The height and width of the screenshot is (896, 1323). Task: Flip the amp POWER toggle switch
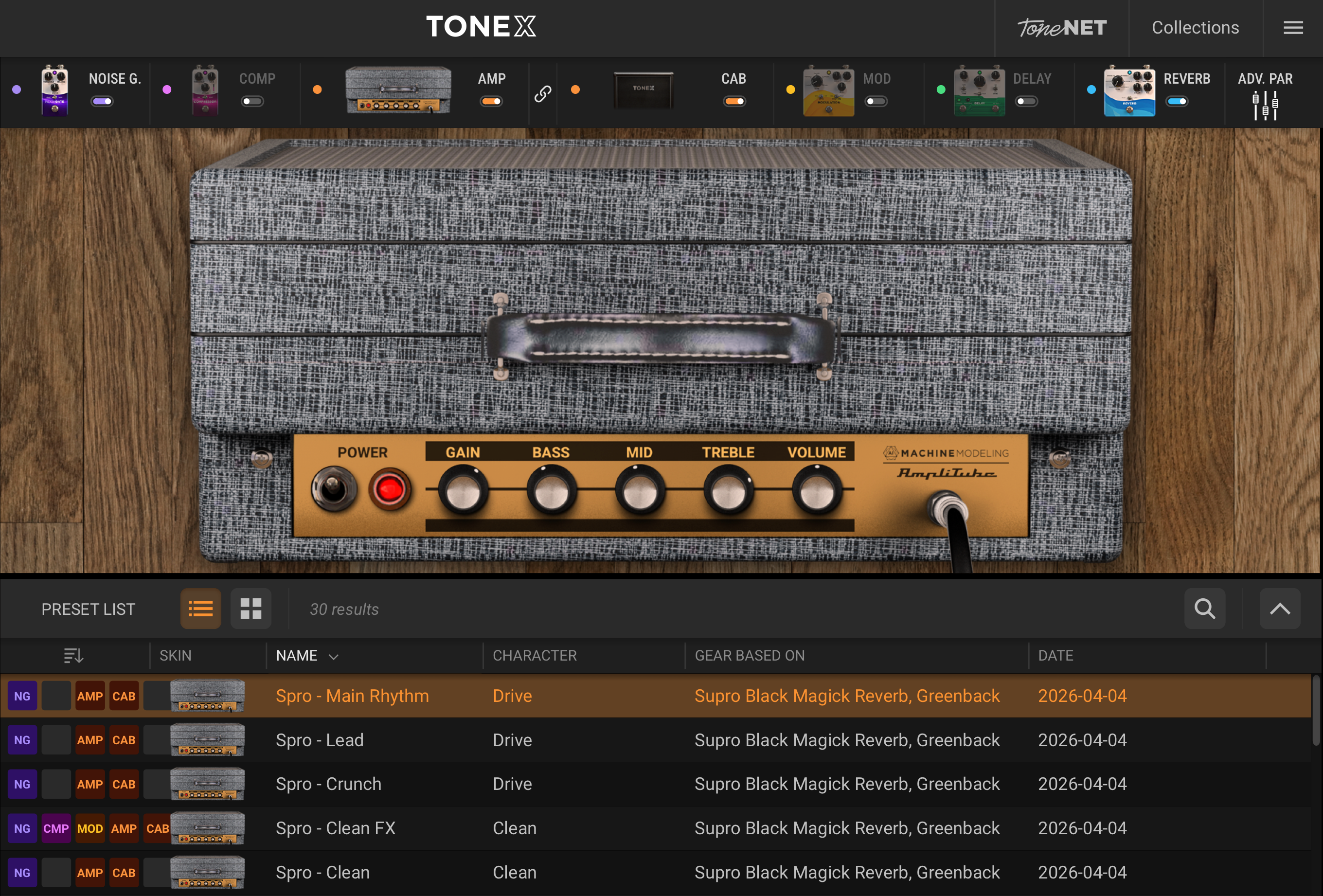tap(334, 488)
